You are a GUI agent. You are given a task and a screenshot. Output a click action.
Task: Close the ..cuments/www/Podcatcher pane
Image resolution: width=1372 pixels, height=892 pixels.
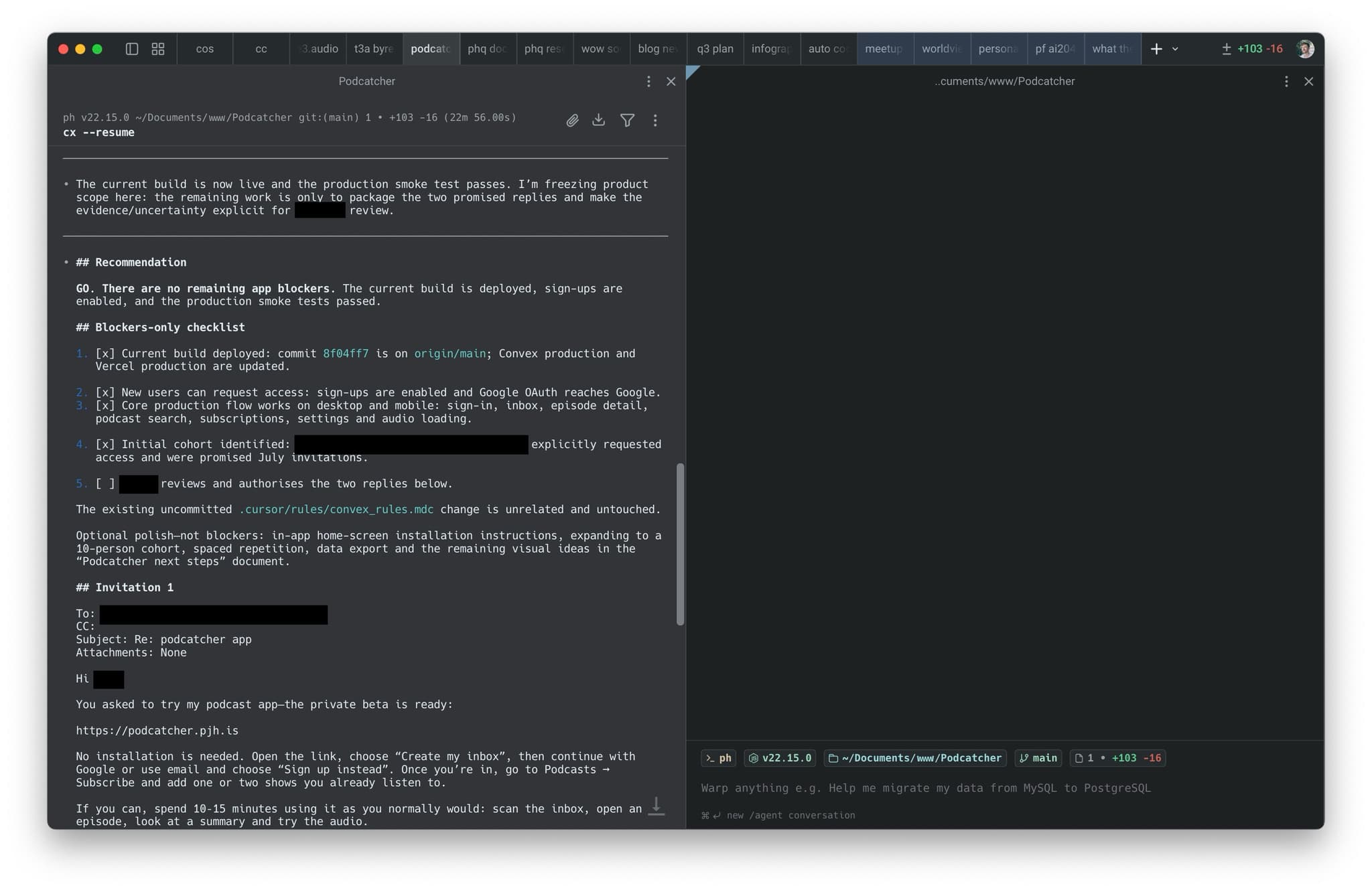1308,82
